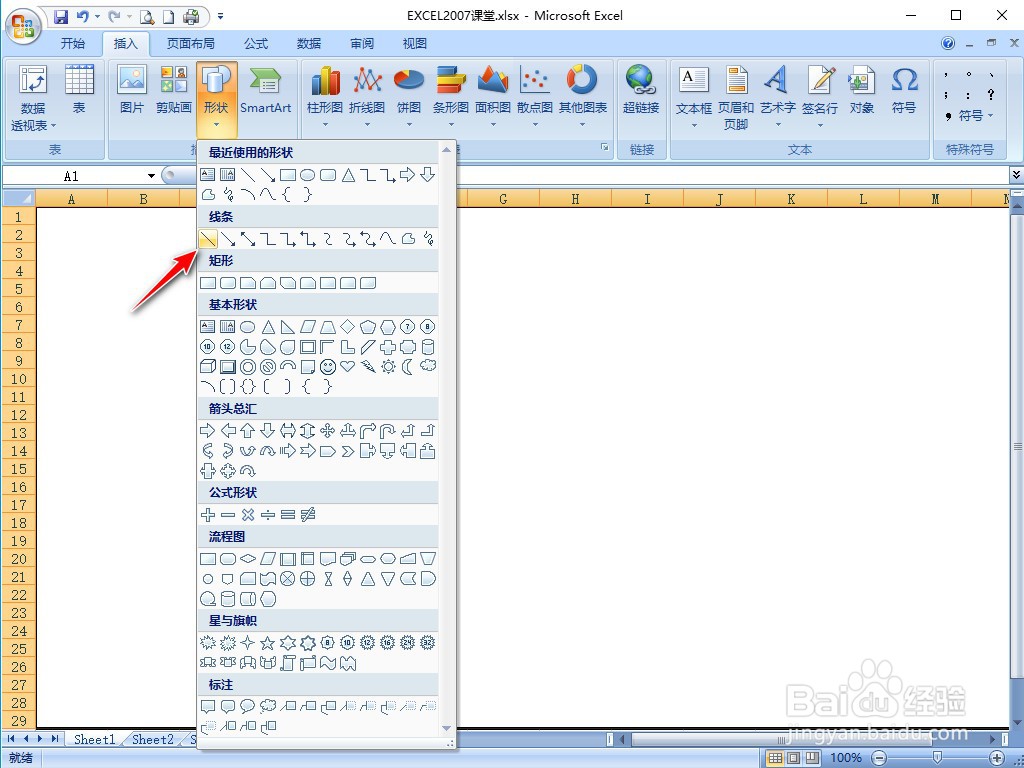Pick the Double Arrow line in 线条 section
Image resolution: width=1024 pixels, height=768 pixels.
pos(248,239)
